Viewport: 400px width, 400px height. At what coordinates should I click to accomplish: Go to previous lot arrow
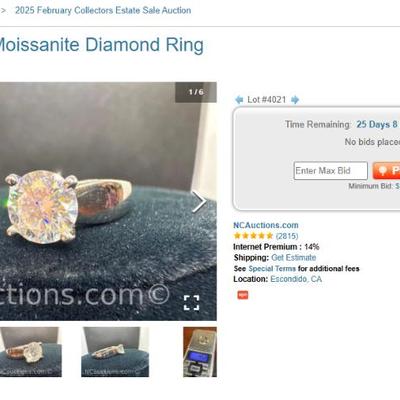239,100
